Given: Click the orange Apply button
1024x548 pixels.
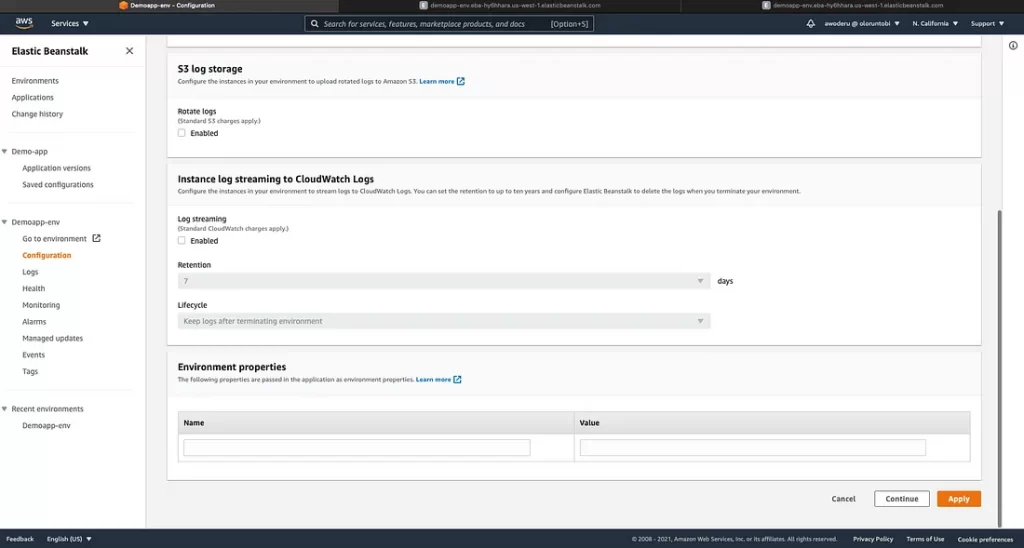Looking at the screenshot, I should 958,499.
